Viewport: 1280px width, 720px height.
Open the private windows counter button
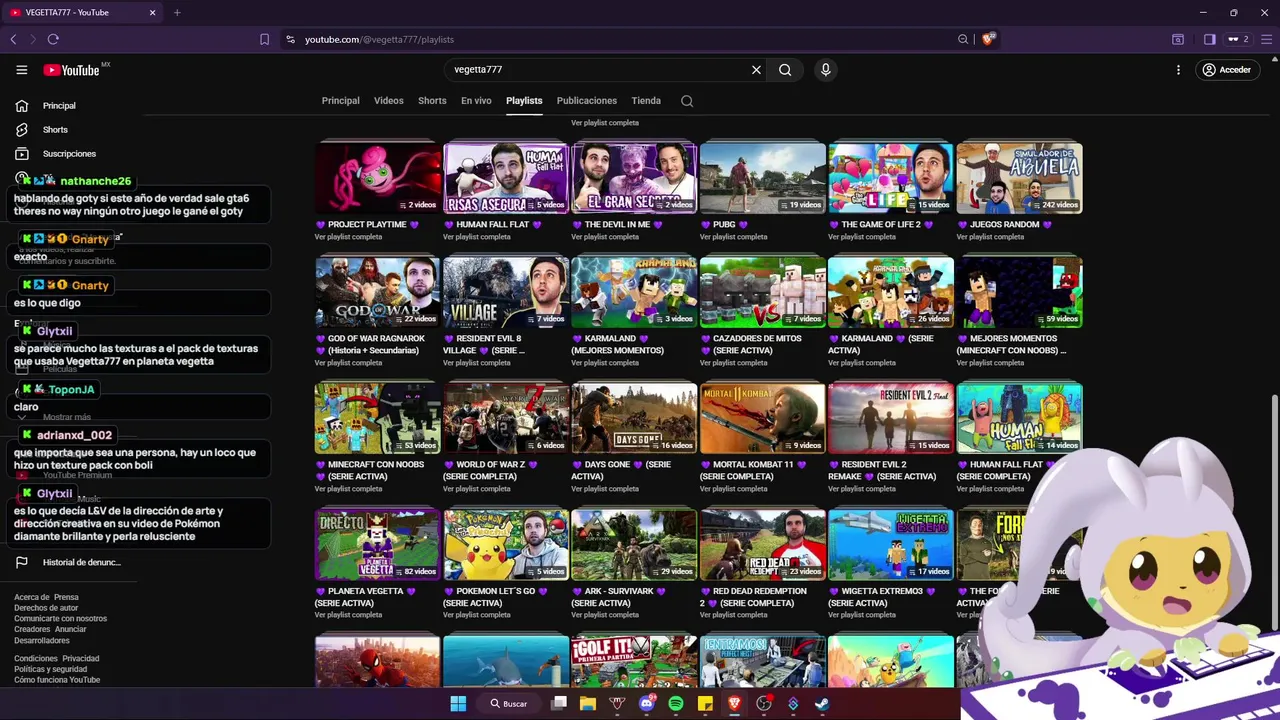tap(1239, 39)
